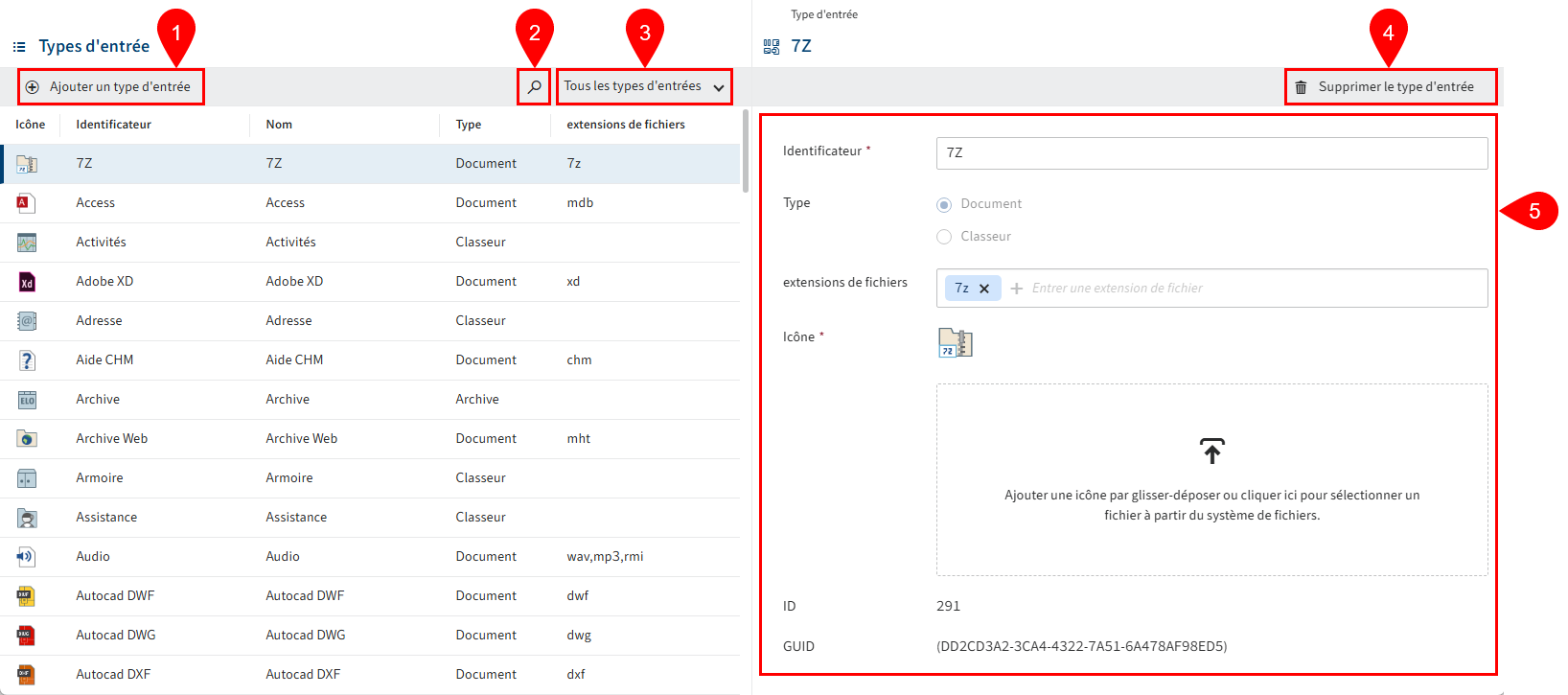Screen dimensions: 1568x695
Task: Click the magnifying glass search icon
Action: (534, 87)
